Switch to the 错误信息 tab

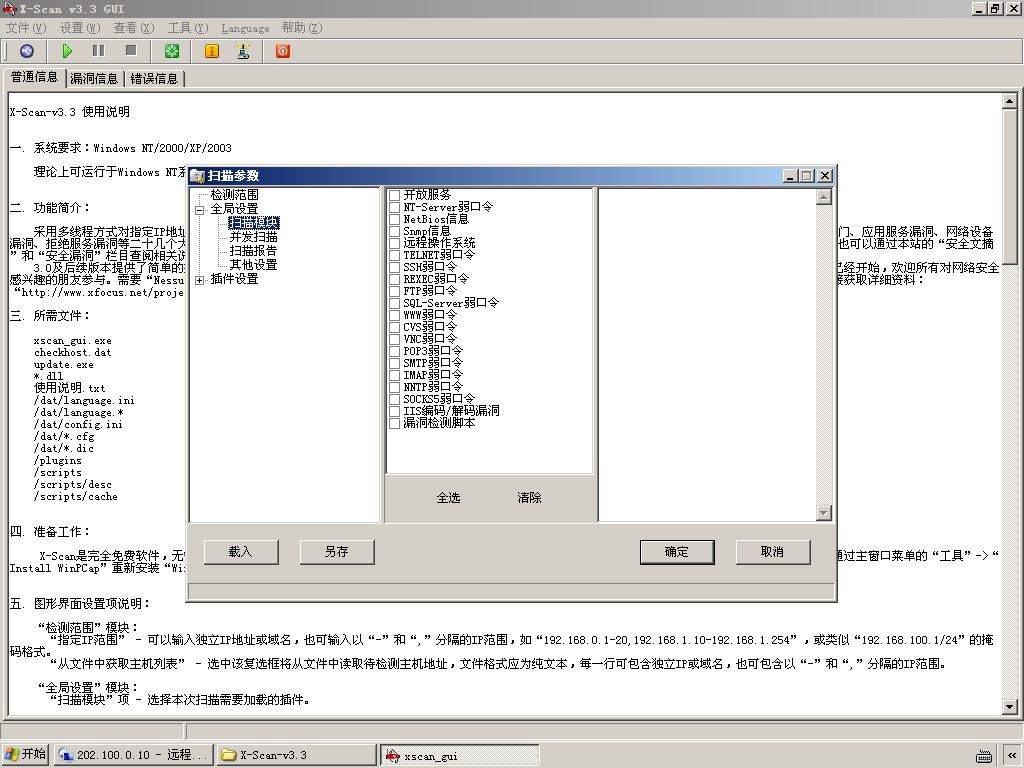click(x=154, y=79)
